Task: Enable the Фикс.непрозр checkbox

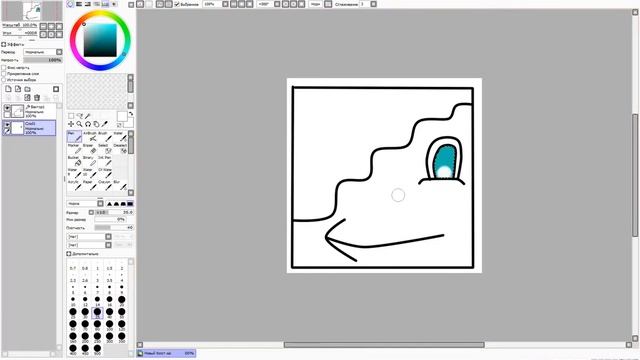Action: point(4,68)
